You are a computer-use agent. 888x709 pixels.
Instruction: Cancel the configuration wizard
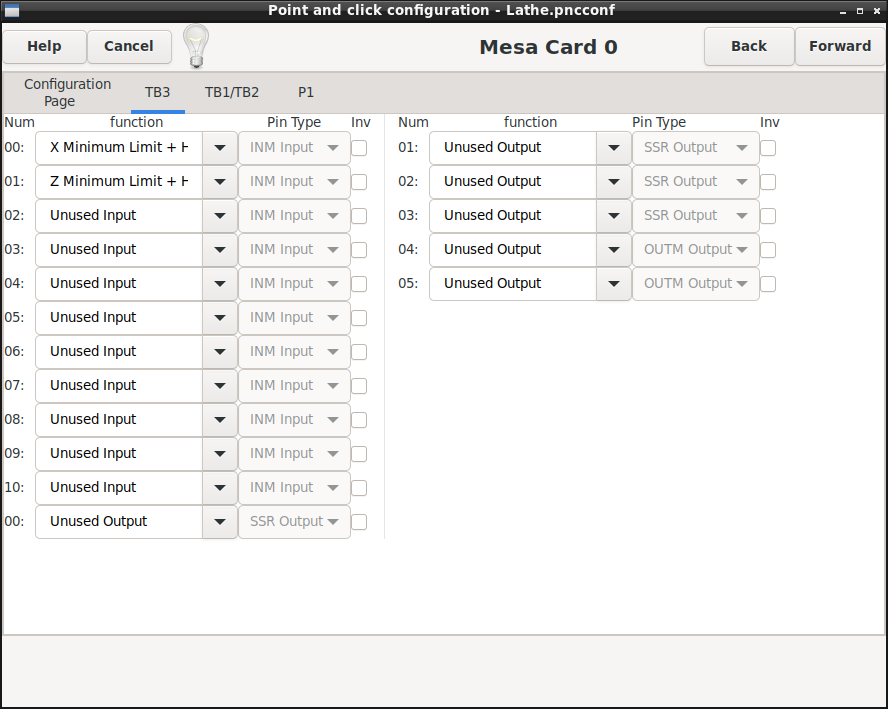coord(129,46)
